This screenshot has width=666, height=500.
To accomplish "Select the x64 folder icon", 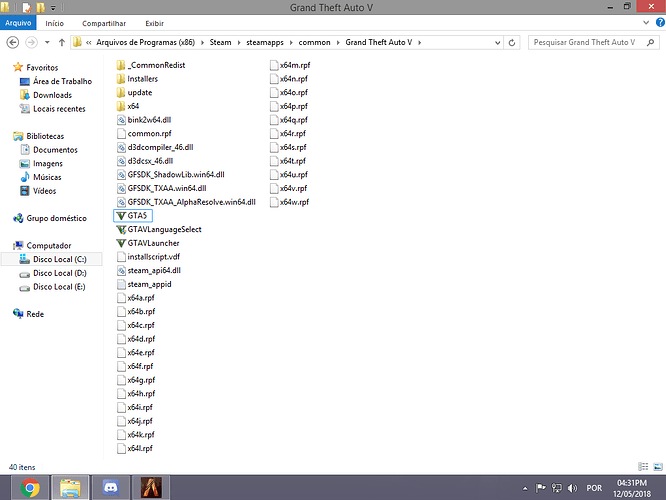I will (x=121, y=106).
